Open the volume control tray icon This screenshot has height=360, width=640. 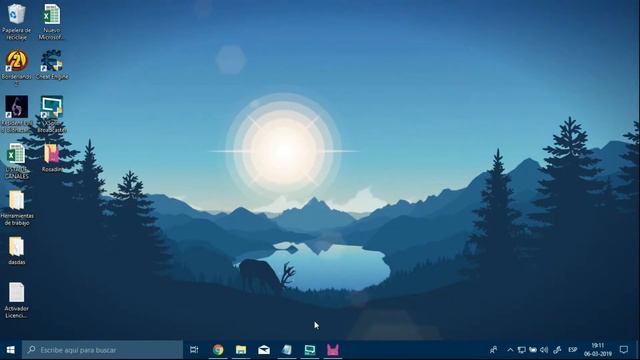tap(544, 350)
